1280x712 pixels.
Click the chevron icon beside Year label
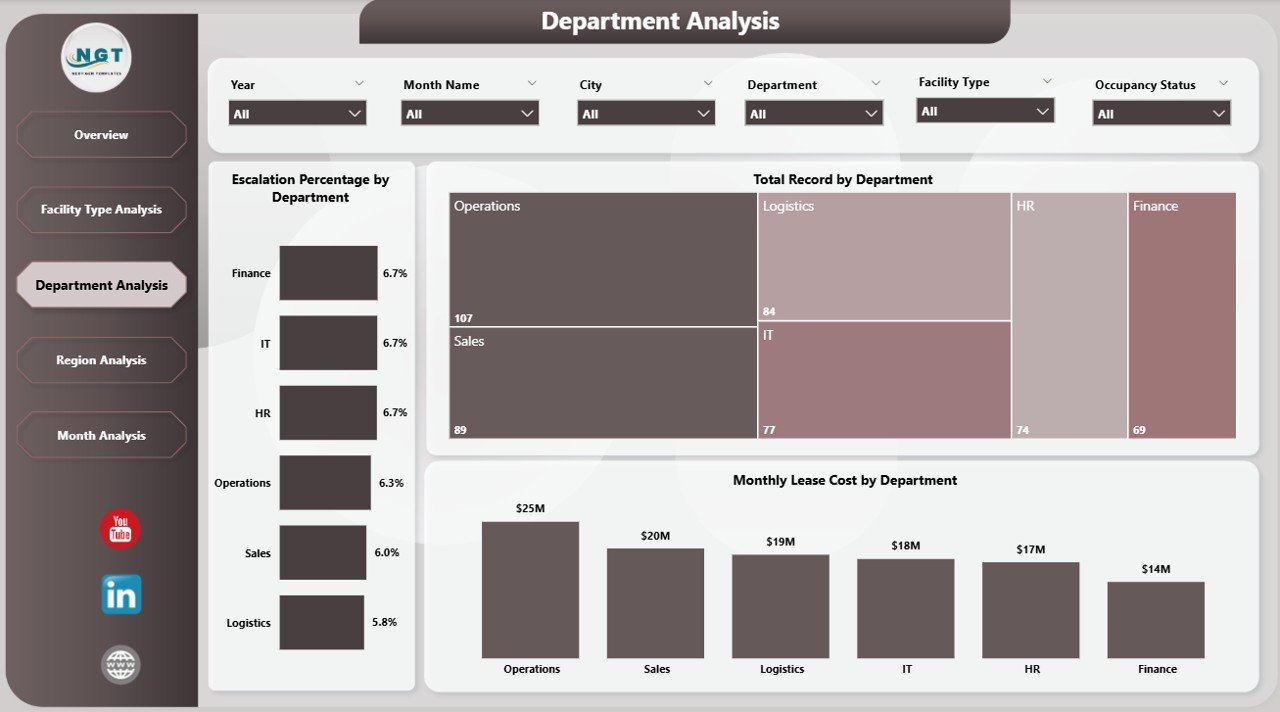pos(359,84)
